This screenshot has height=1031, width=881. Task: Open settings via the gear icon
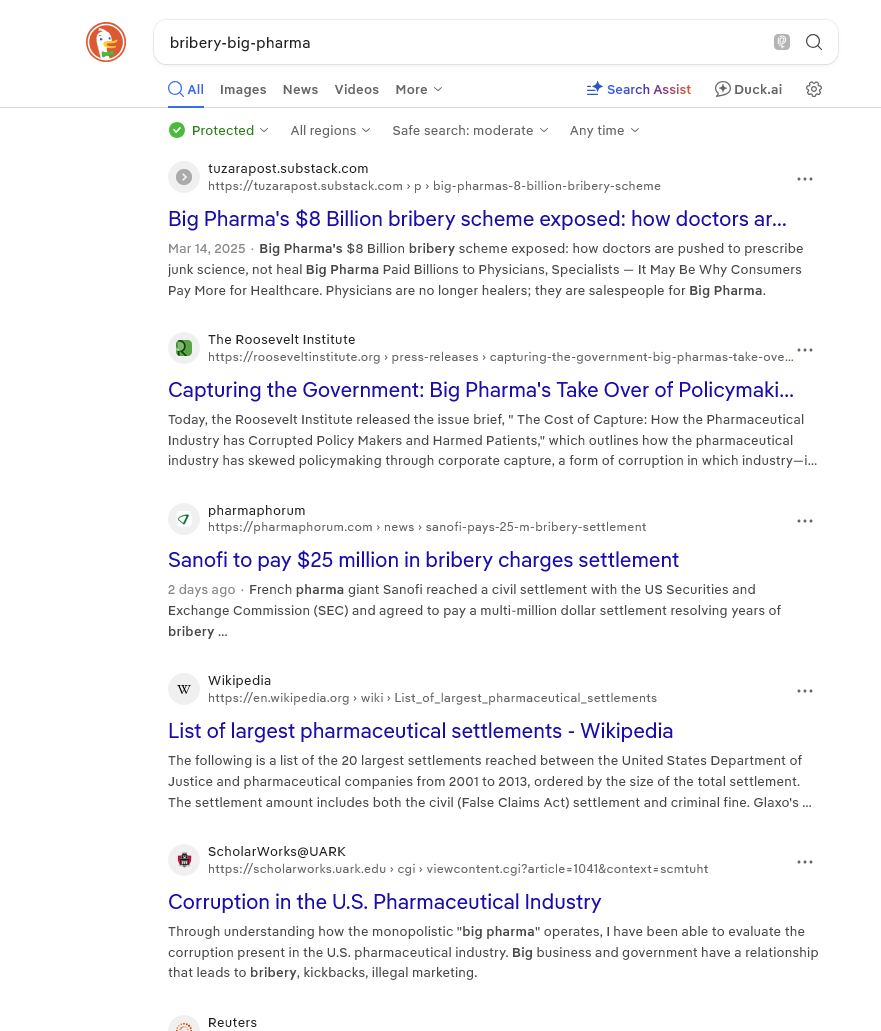pyautogui.click(x=814, y=89)
